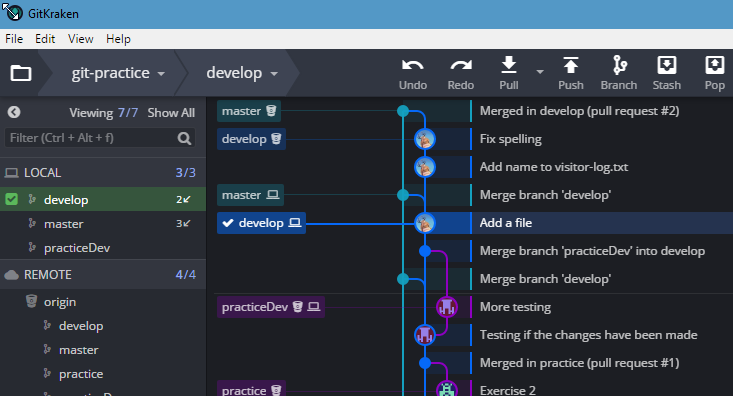This screenshot has height=396, width=733.
Task: Collapse the REMOTE section header
Action: click(x=103, y=274)
